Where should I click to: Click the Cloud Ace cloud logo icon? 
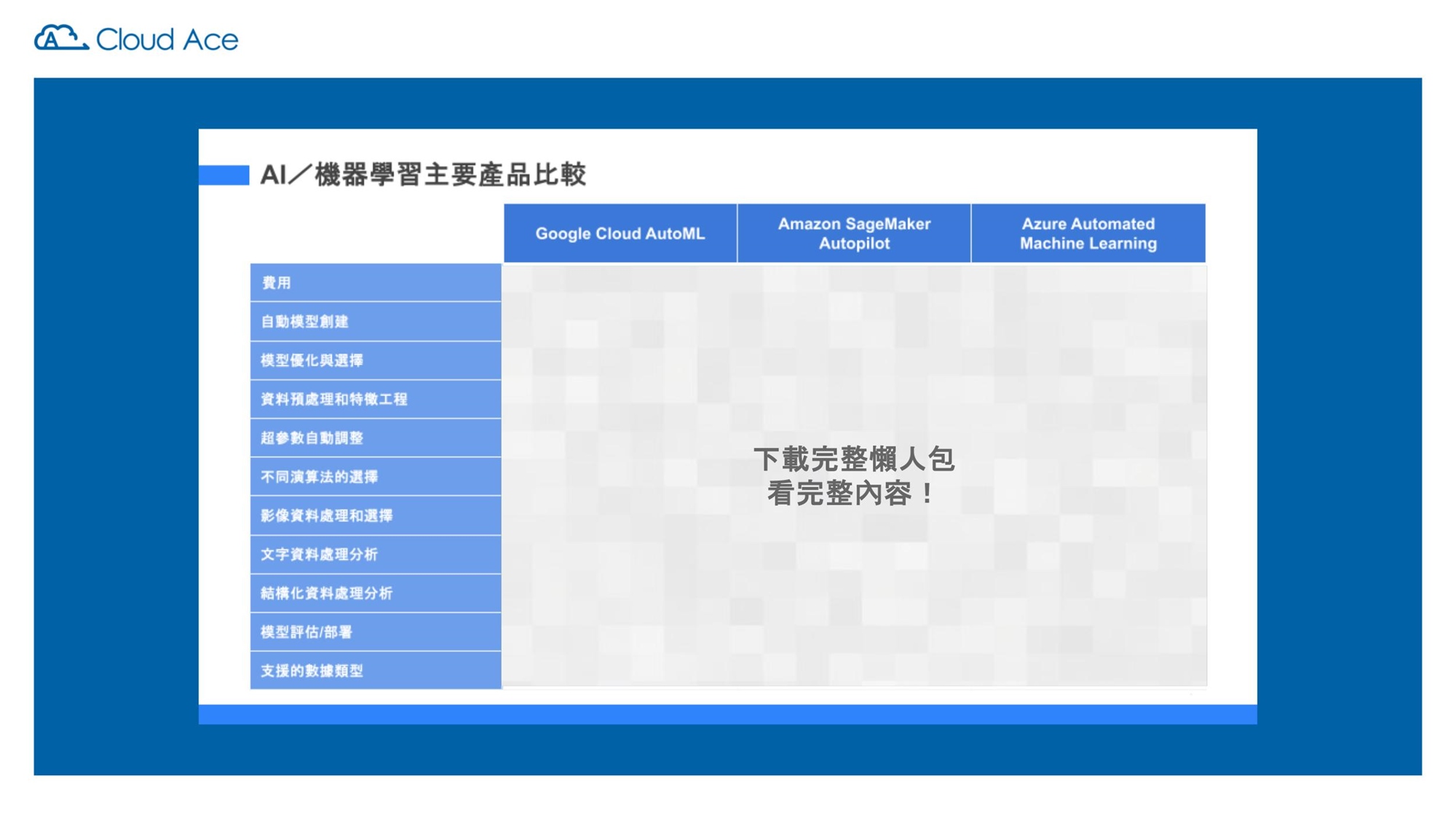[61, 38]
